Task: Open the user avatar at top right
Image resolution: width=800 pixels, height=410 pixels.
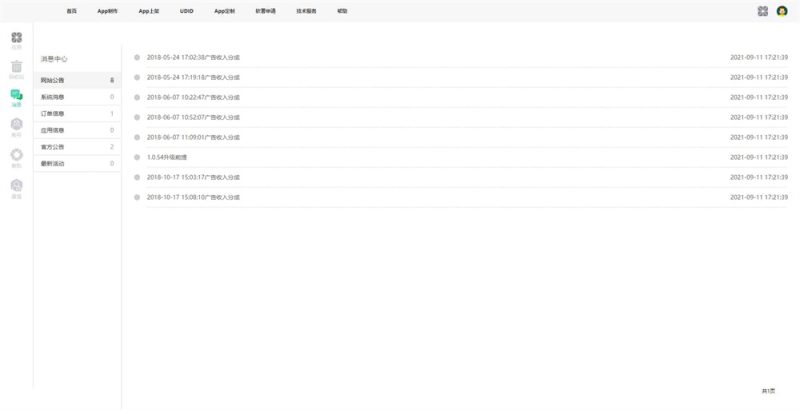Action: [782, 11]
